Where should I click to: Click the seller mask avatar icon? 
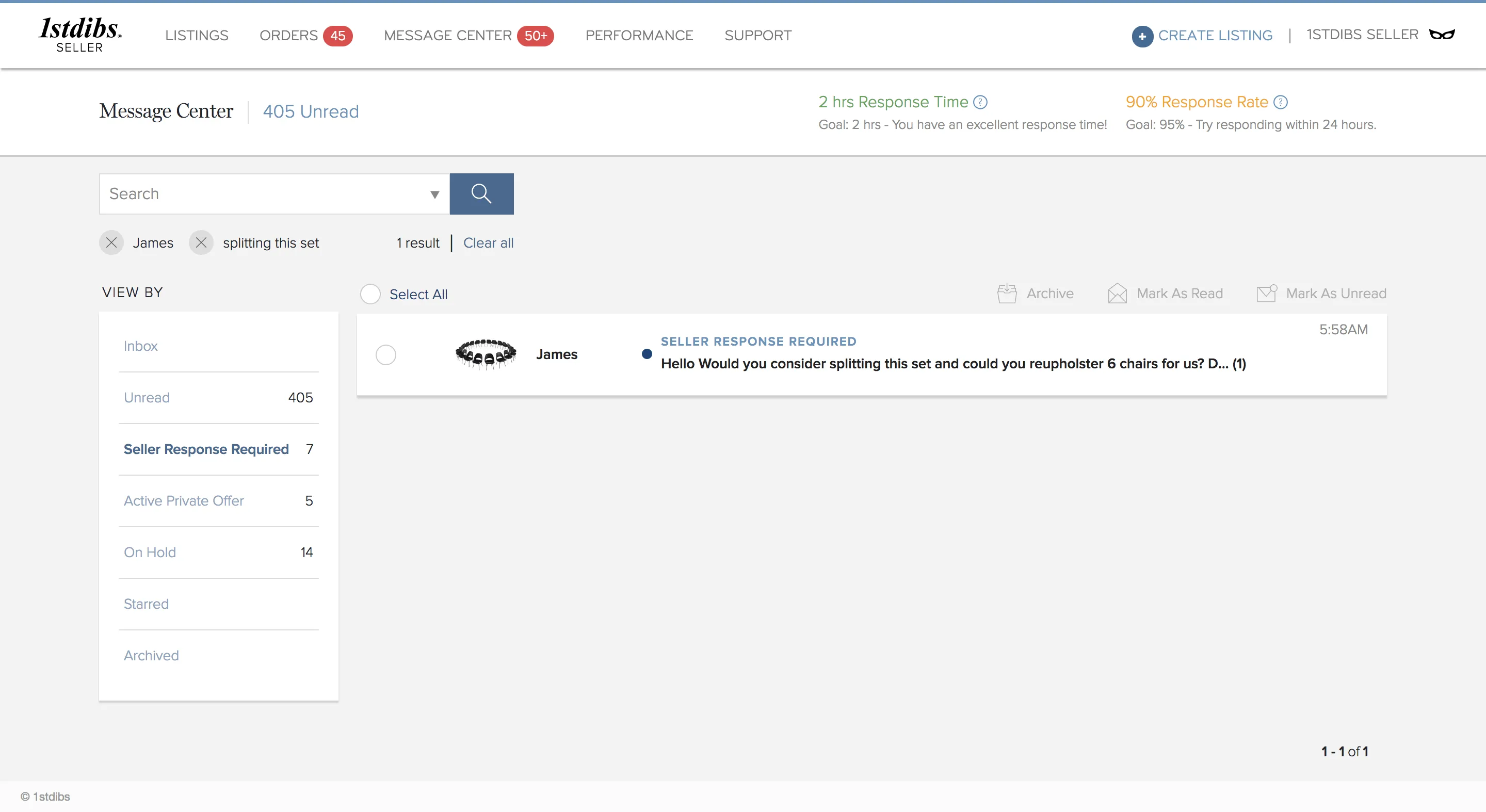(x=1442, y=35)
